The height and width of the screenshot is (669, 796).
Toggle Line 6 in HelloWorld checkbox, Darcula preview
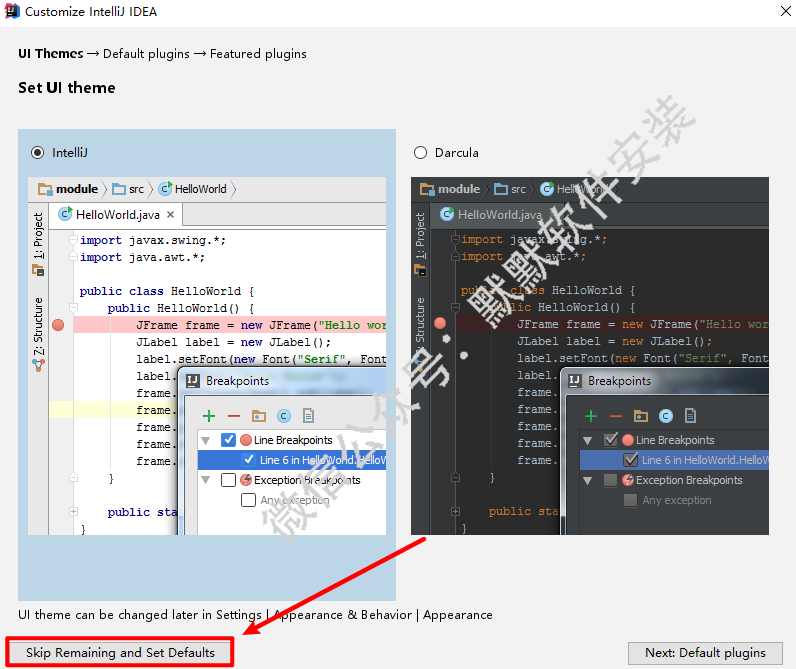[631, 460]
